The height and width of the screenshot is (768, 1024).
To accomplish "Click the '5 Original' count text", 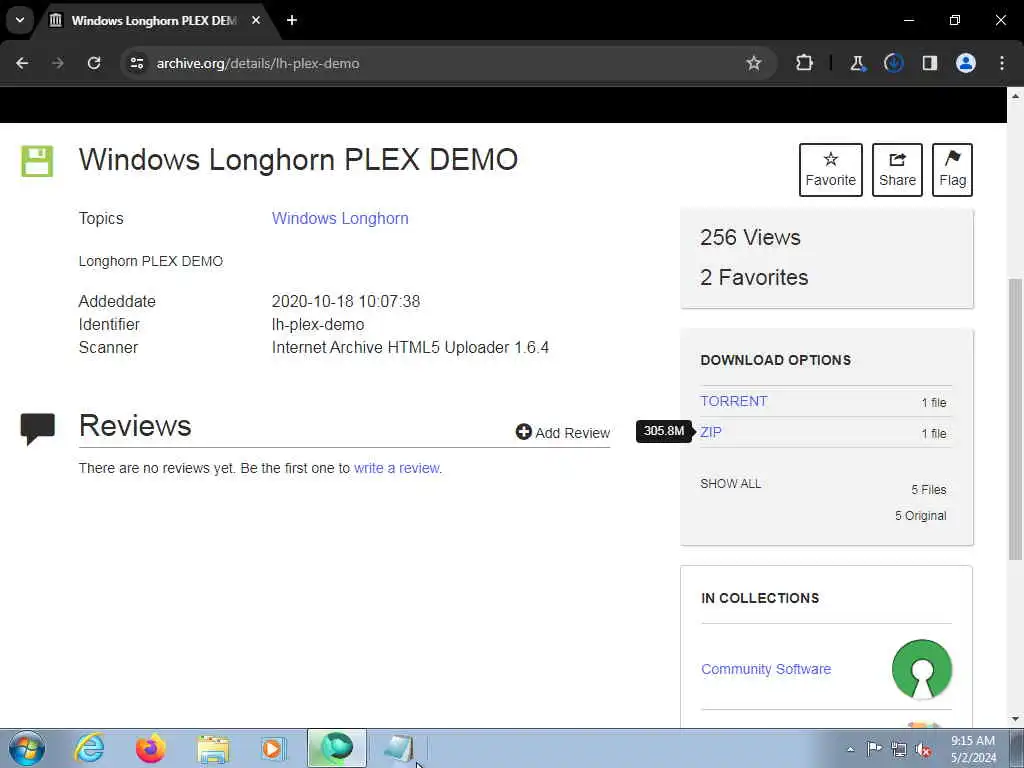I will (921, 516).
